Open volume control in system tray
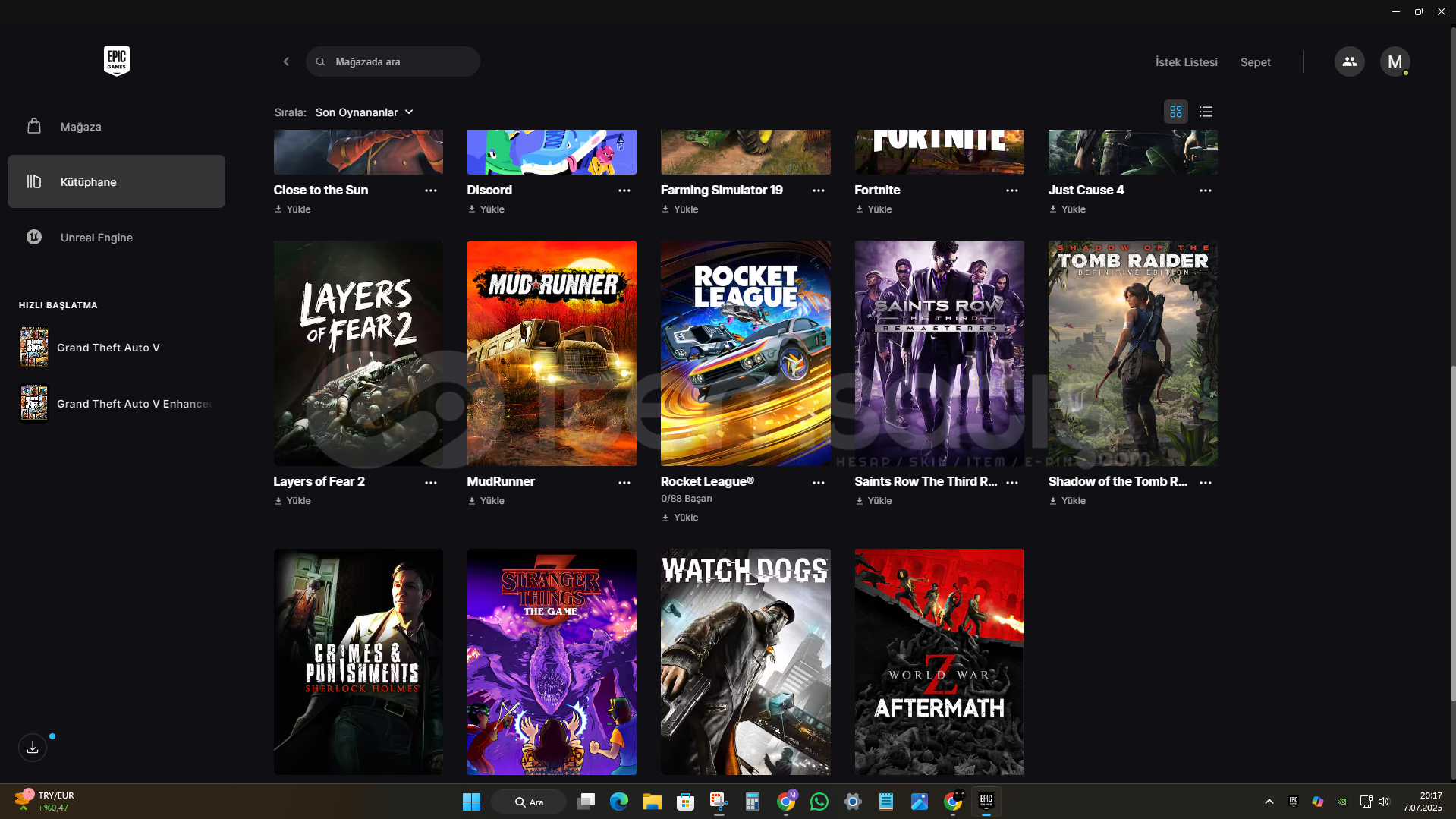The height and width of the screenshot is (819, 1456). click(x=1384, y=802)
